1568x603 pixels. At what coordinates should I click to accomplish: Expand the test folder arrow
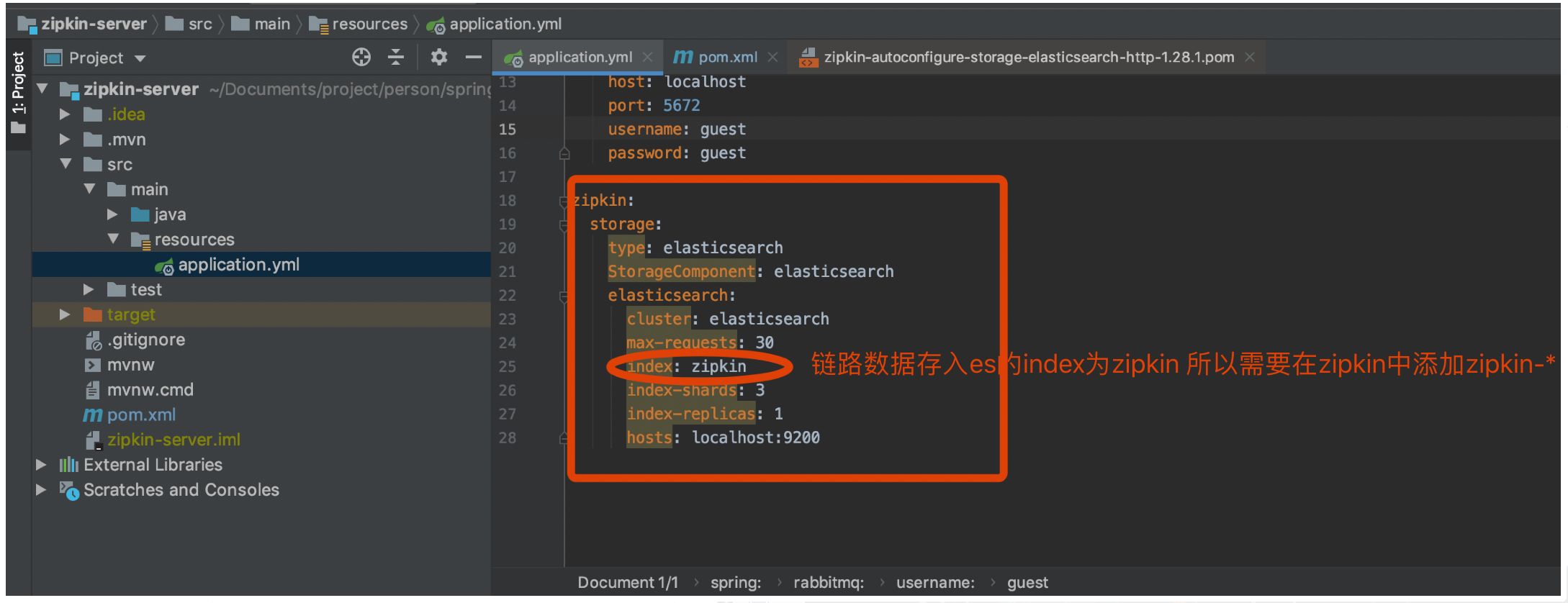pyautogui.click(x=89, y=289)
